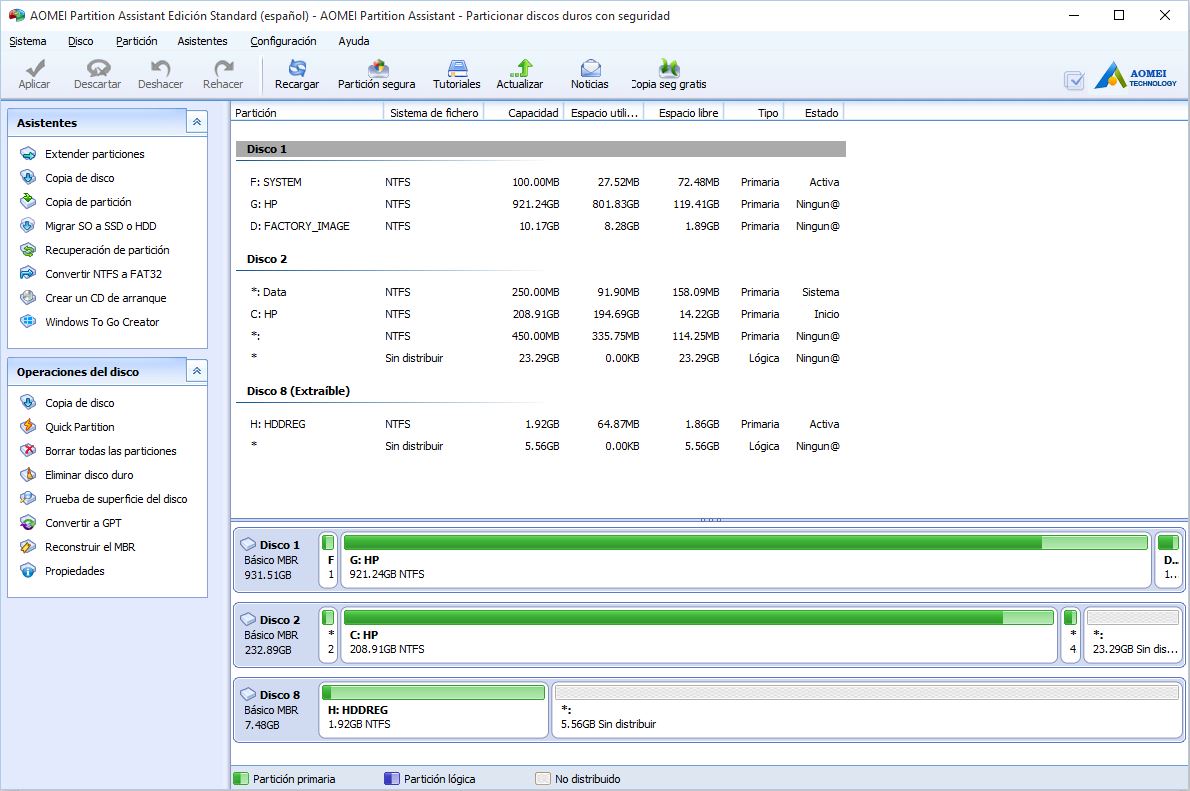Launch Convertir NTFS a FAT32
The height and width of the screenshot is (791, 1190).
(x=103, y=274)
